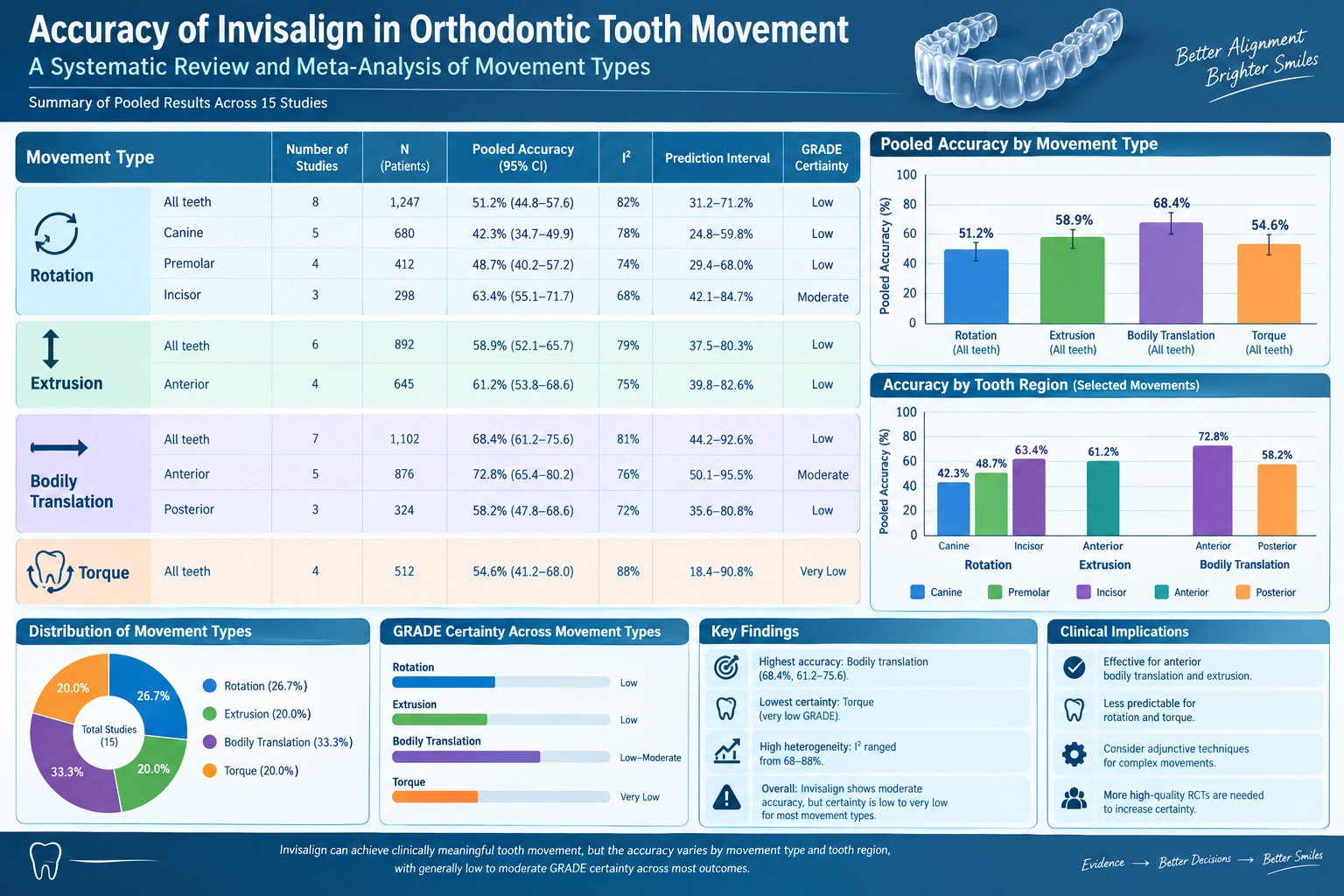
Task: Click the Very Low certainty cell for Torque
Action: (822, 571)
